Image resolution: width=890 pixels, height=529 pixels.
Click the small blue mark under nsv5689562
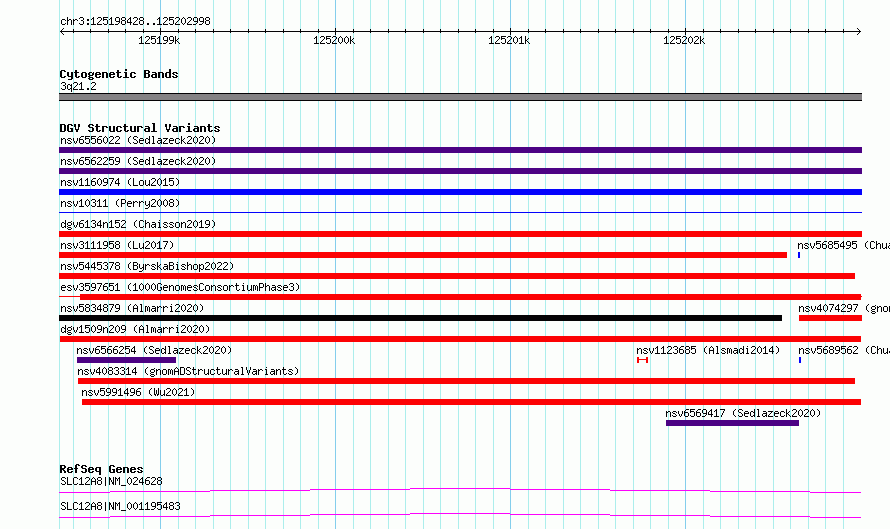(x=800, y=360)
